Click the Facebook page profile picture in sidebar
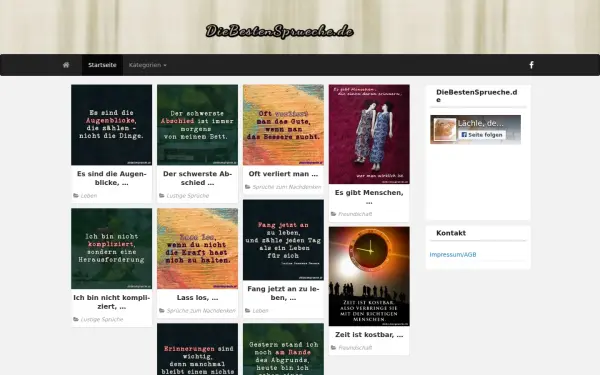 coord(444,130)
